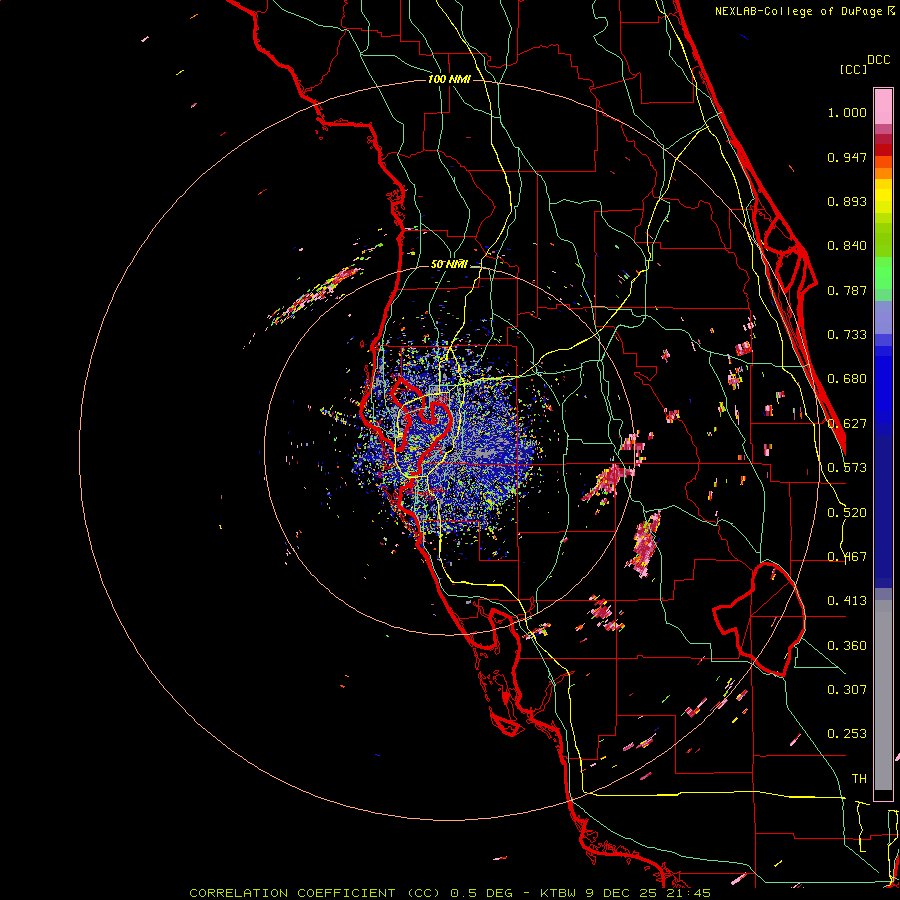The width and height of the screenshot is (900, 900).
Task: Click the 0.947 value on the color scale
Action: 847,157
